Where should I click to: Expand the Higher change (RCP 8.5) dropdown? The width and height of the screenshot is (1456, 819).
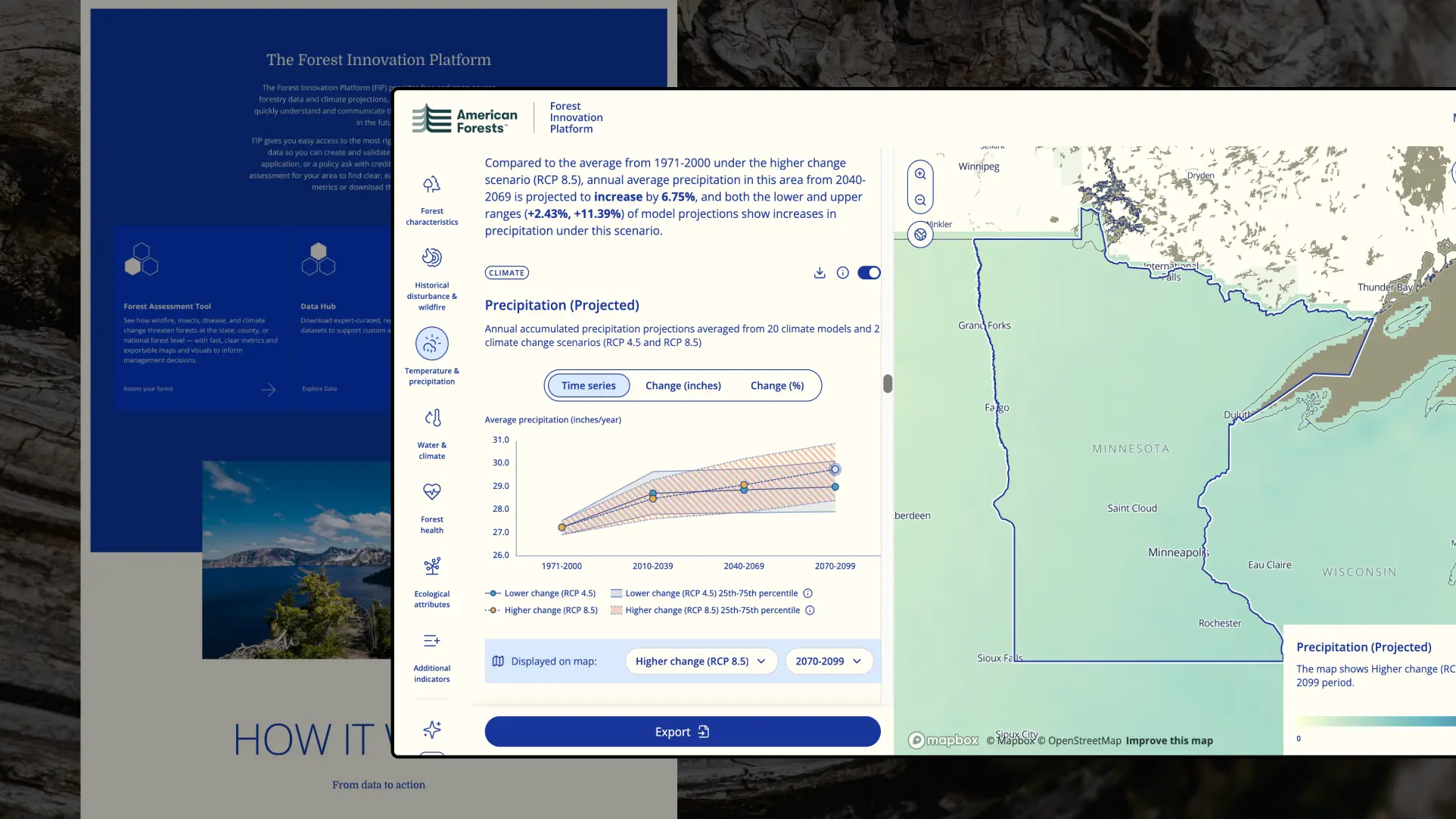pyautogui.click(x=701, y=661)
